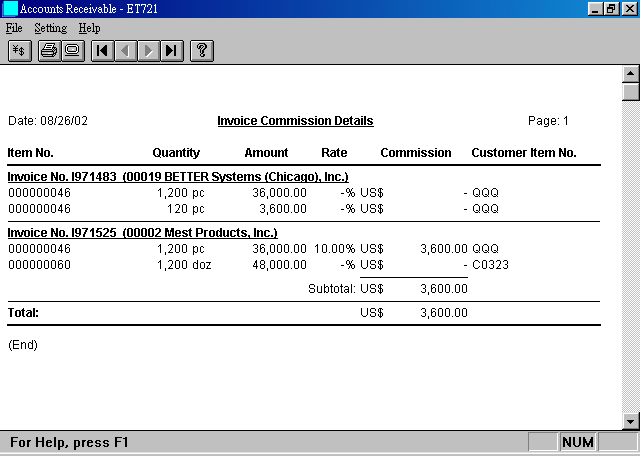This screenshot has width=640, height=456.
Task: Go to first page with toolbar arrow
Action: pos(102,51)
